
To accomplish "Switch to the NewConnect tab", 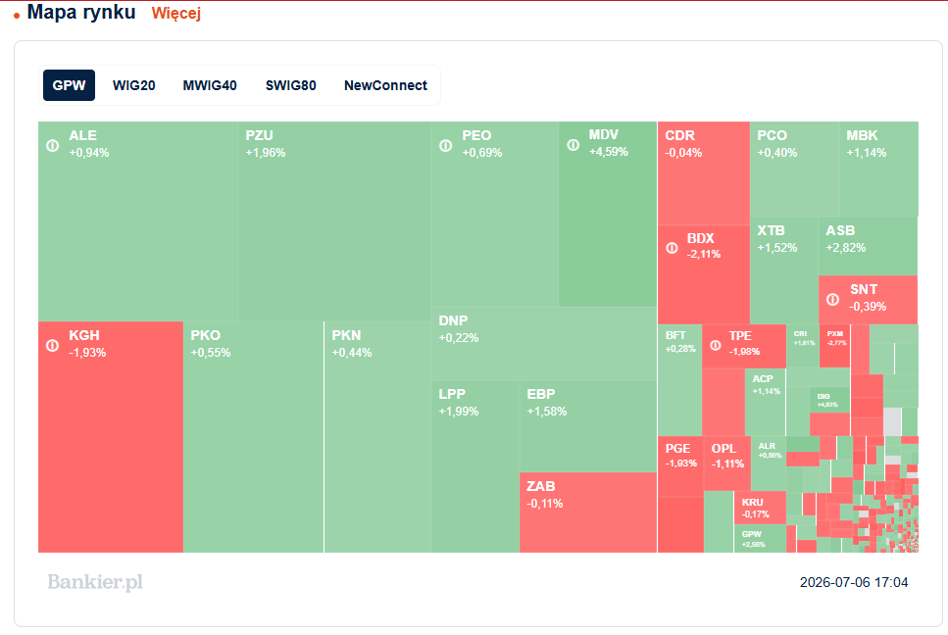I will click(x=386, y=85).
